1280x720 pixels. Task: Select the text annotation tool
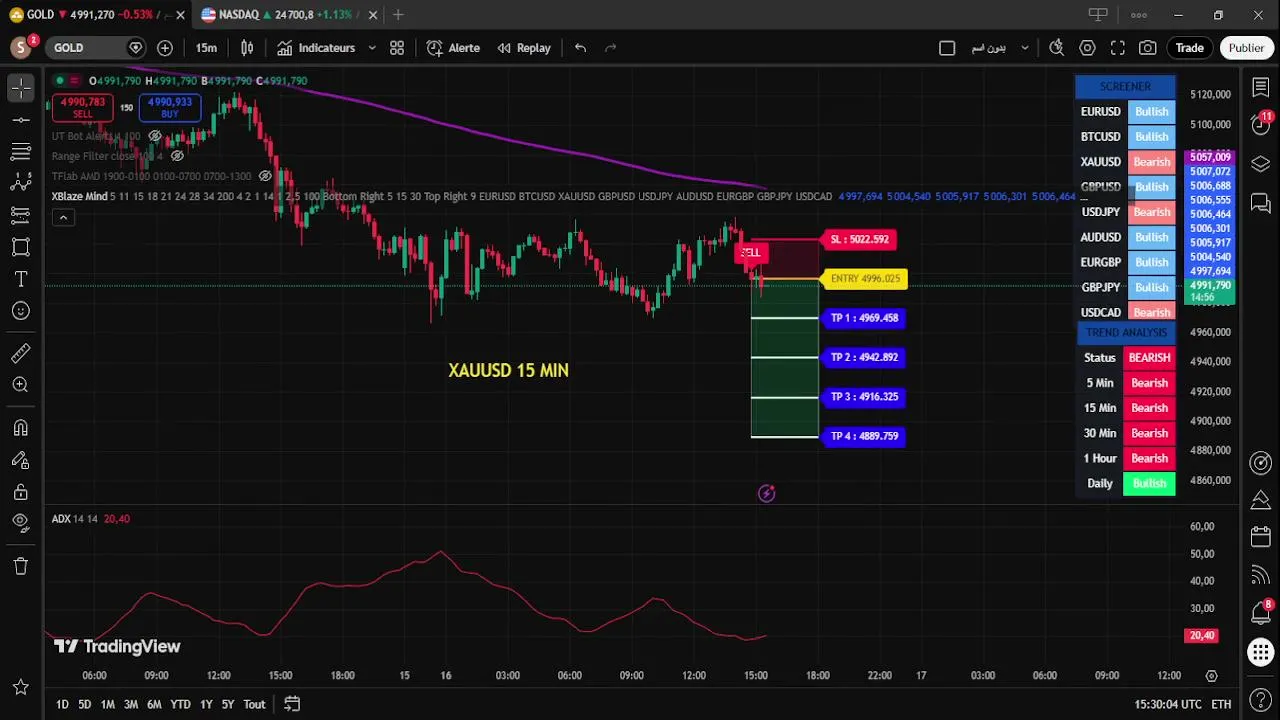(x=20, y=279)
